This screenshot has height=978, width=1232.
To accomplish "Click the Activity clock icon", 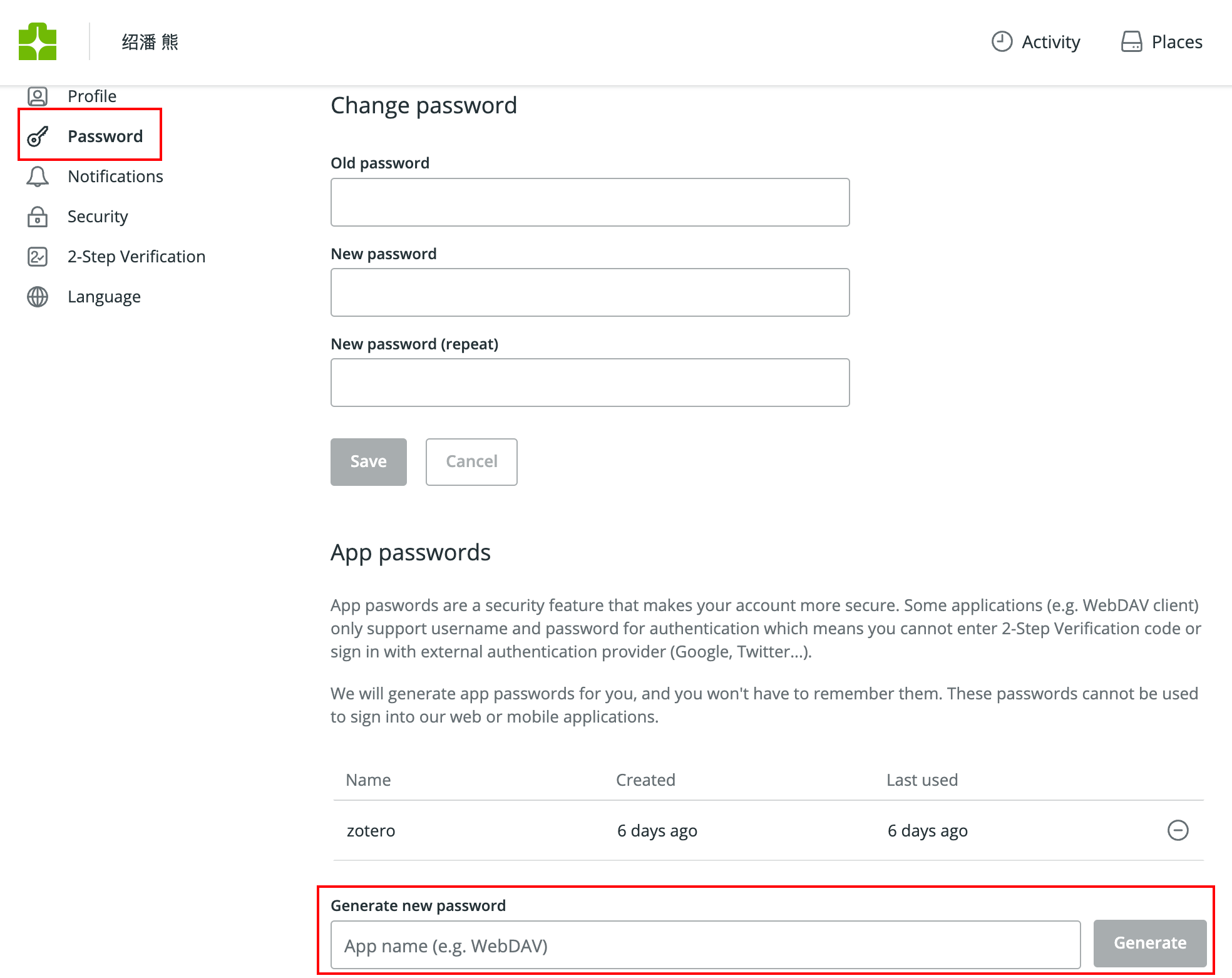I will (x=1002, y=41).
